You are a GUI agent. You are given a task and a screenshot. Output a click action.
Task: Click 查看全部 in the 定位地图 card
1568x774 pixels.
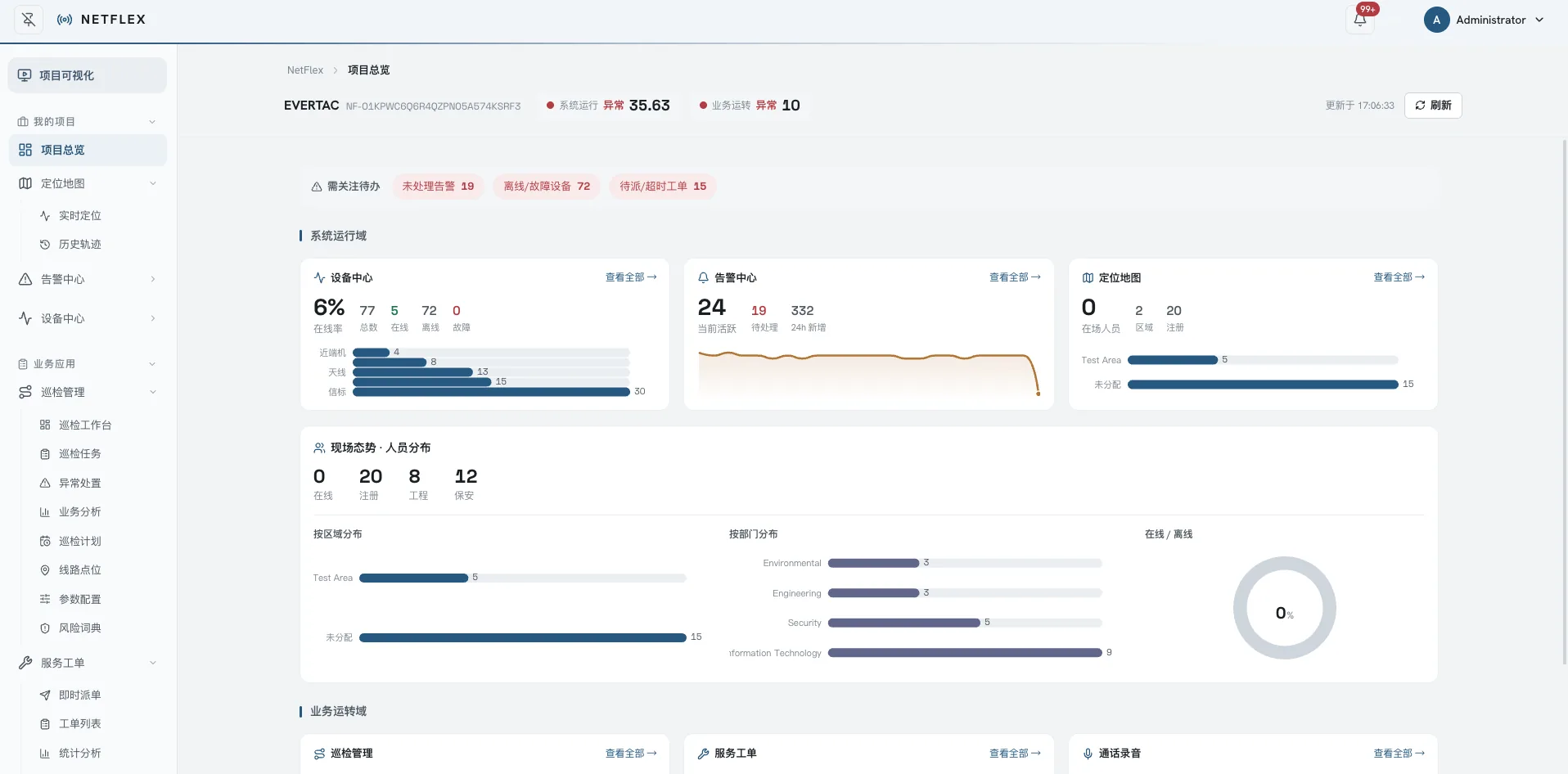coord(1399,277)
